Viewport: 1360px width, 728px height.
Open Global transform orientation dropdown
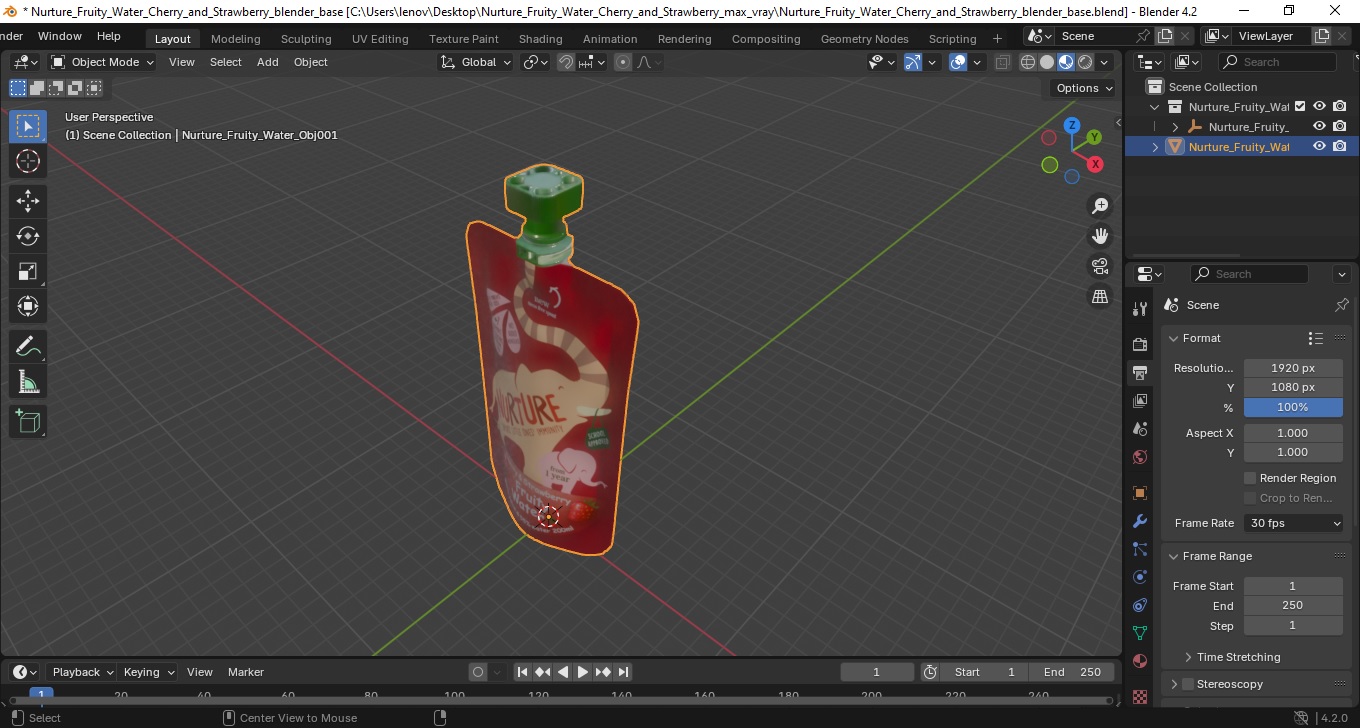click(476, 62)
